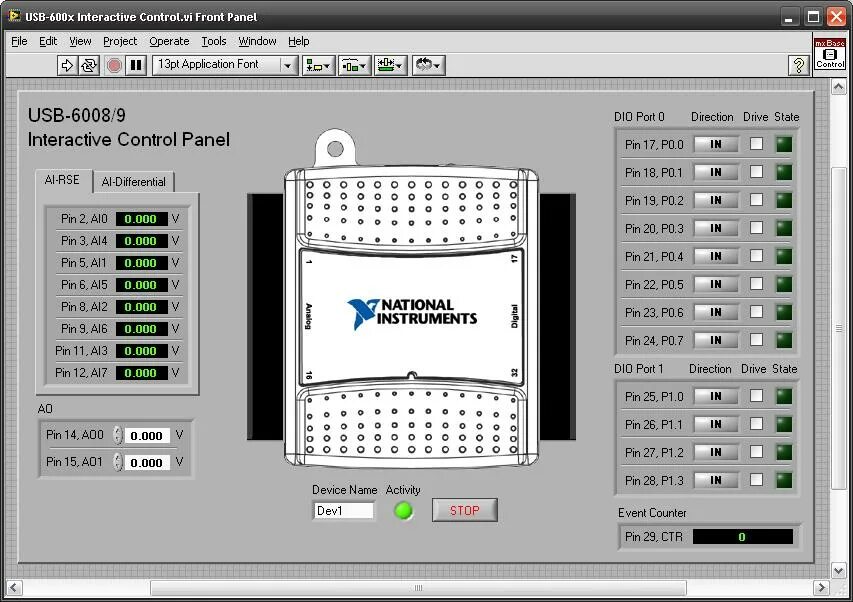The height and width of the screenshot is (602, 853).
Task: Click the State LED for Pin 28, P1.3
Action: [784, 480]
